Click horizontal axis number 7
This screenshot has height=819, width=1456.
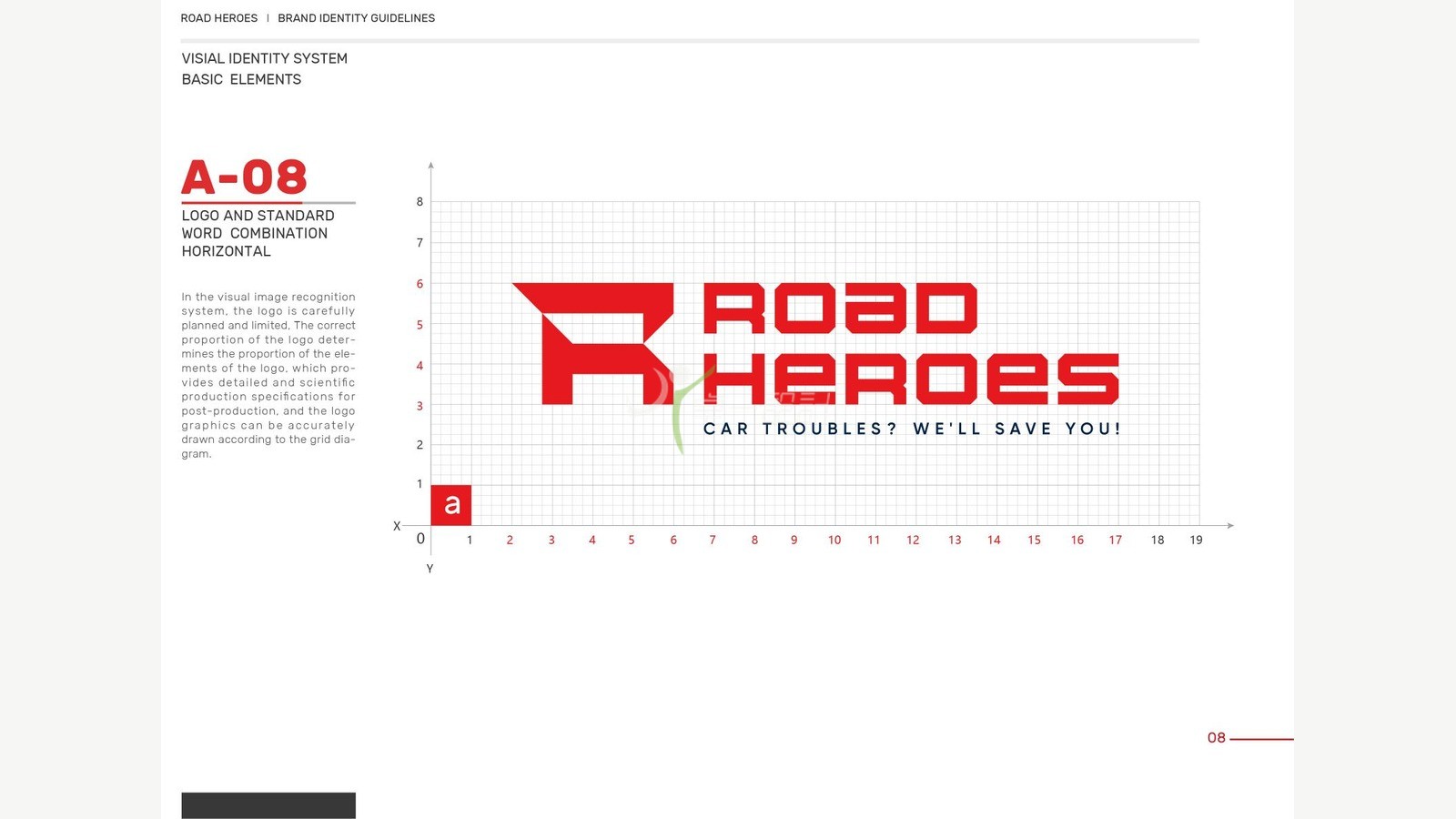pyautogui.click(x=713, y=540)
